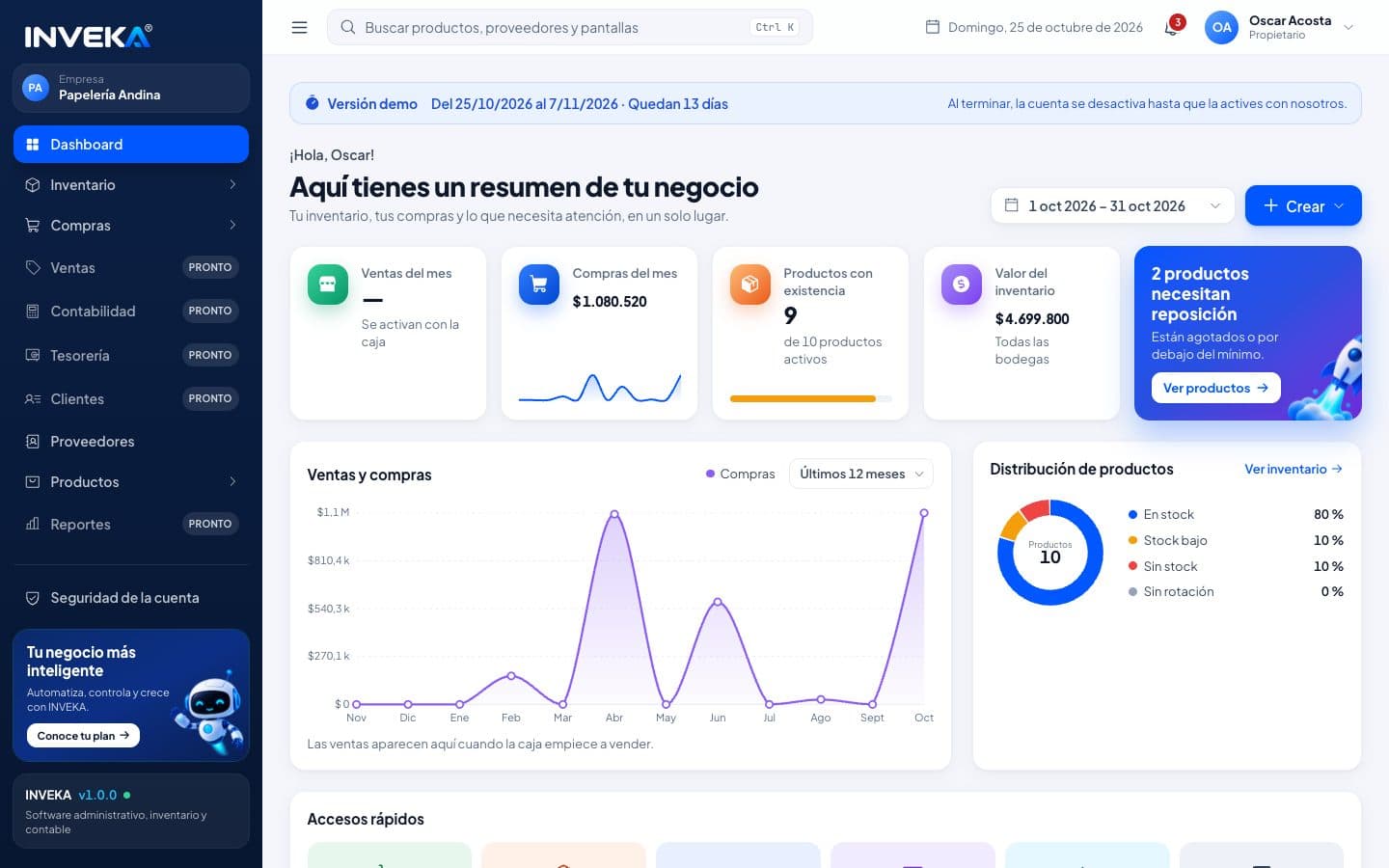
Task: Toggle the Compras series in chart legend
Action: [740, 474]
